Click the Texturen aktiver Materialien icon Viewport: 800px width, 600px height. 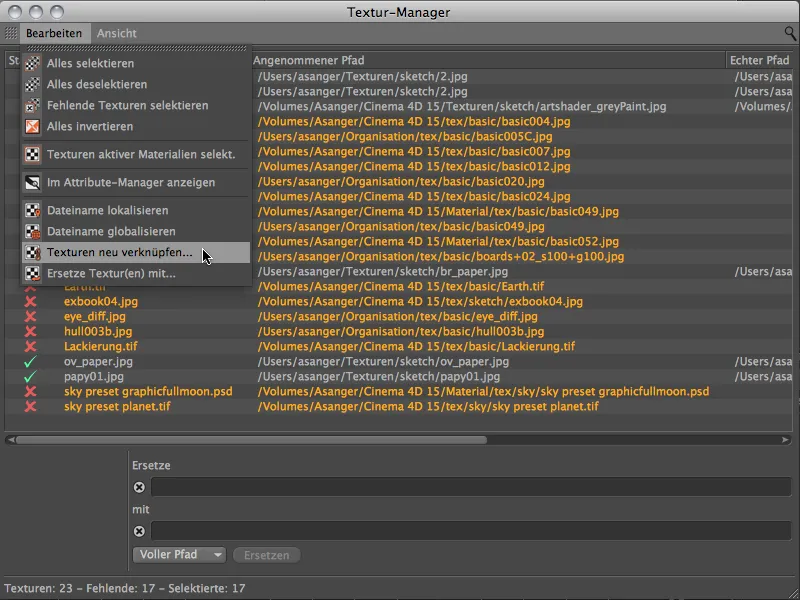click(33, 154)
